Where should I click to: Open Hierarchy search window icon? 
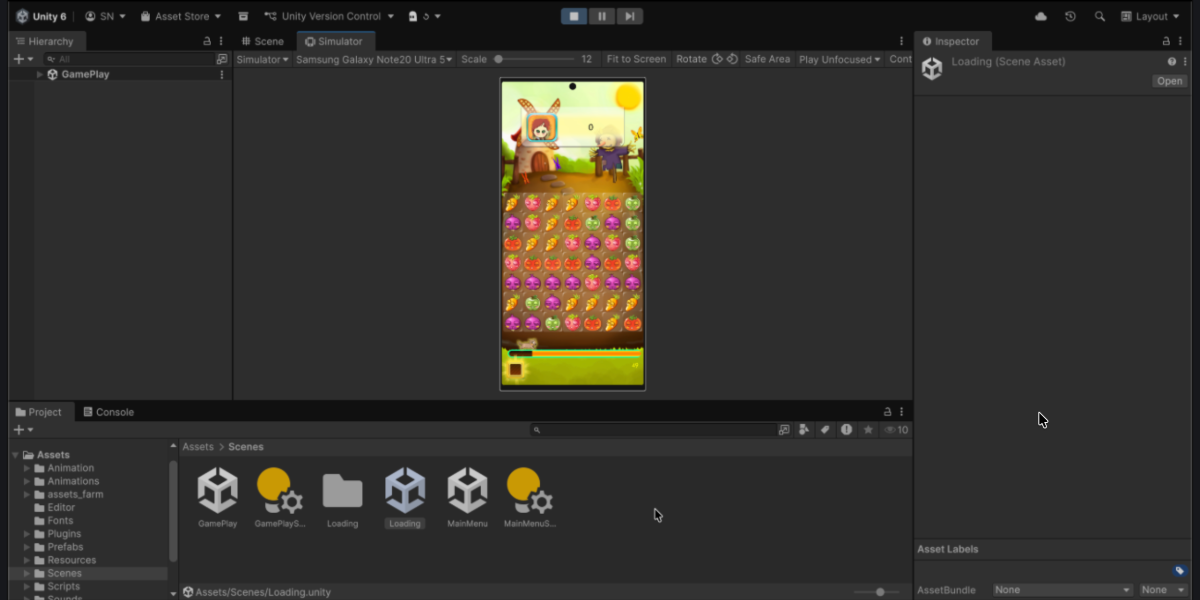[222, 59]
